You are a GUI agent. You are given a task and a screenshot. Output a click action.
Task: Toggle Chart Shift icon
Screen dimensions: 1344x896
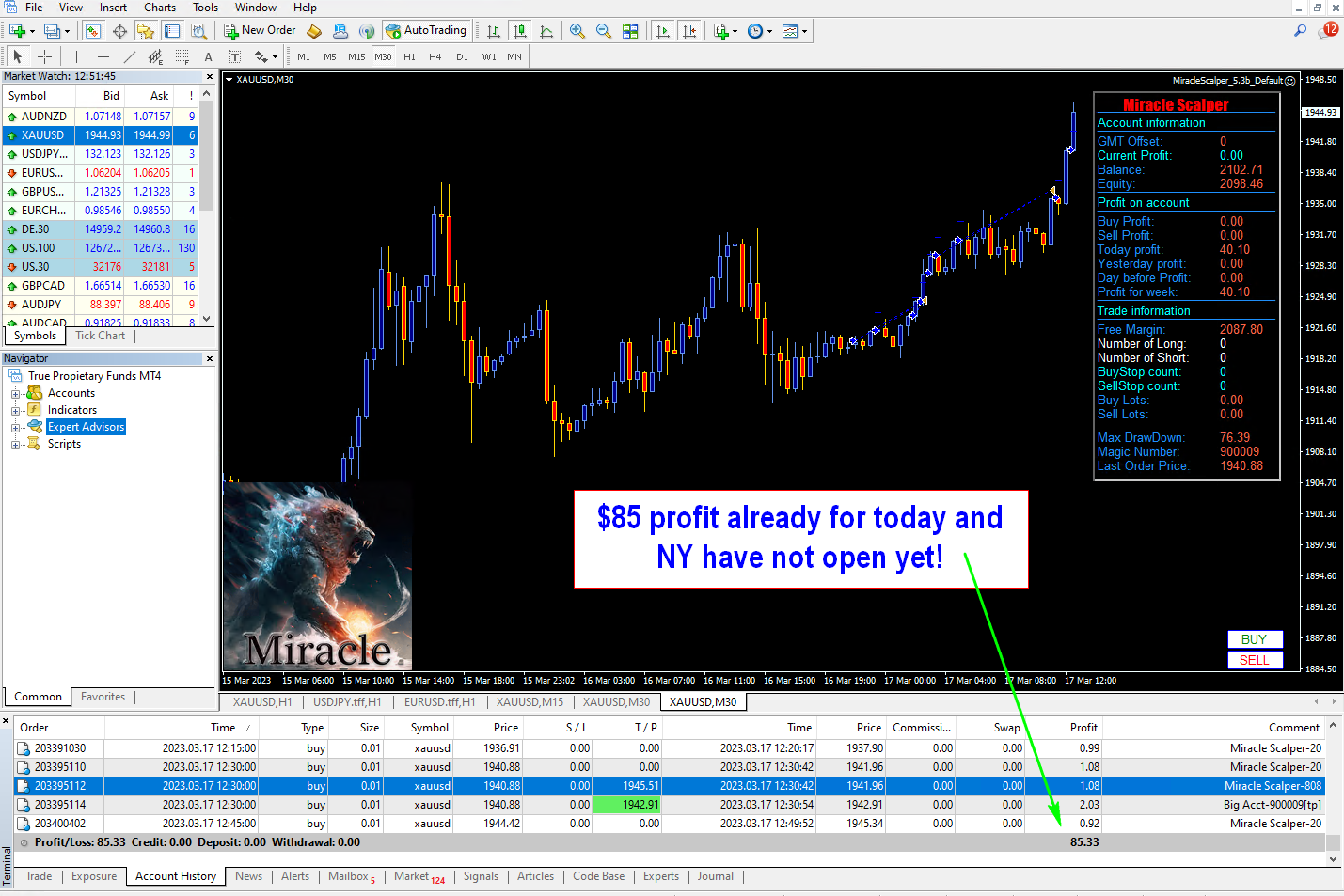click(x=689, y=31)
